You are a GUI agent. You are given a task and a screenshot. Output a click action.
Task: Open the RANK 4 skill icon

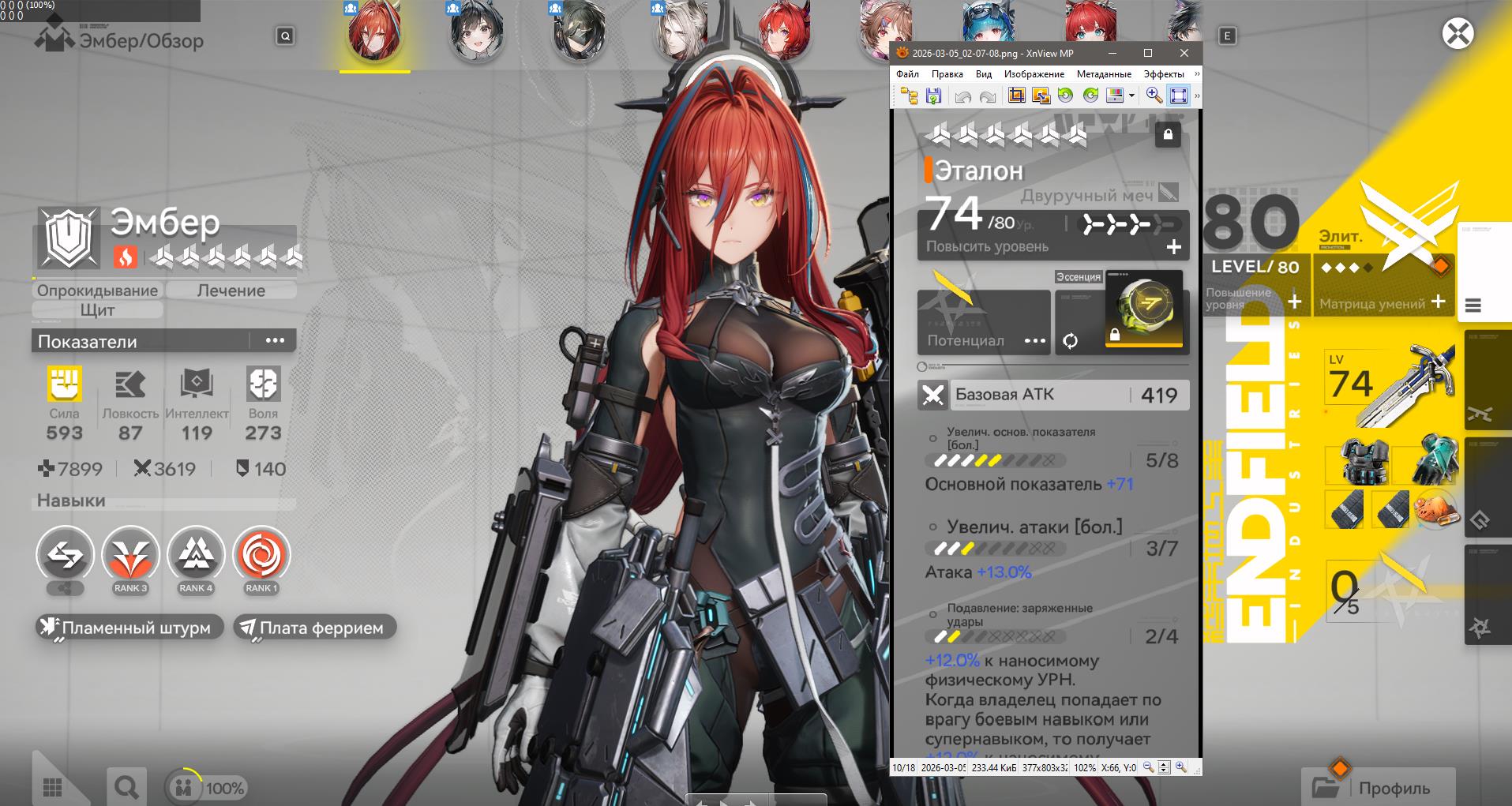pos(196,555)
